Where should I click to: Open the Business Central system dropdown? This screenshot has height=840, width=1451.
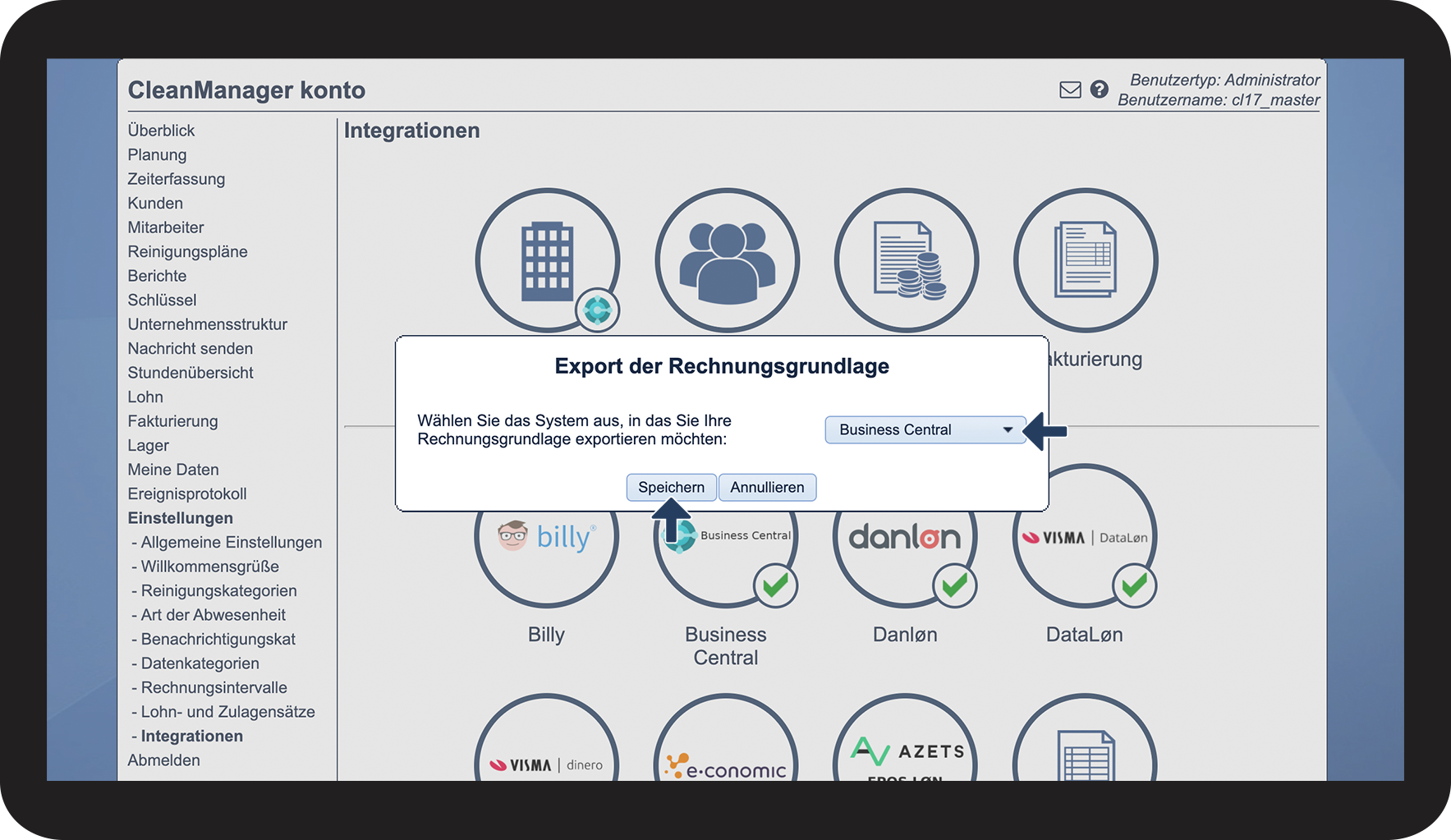pyautogui.click(x=925, y=429)
